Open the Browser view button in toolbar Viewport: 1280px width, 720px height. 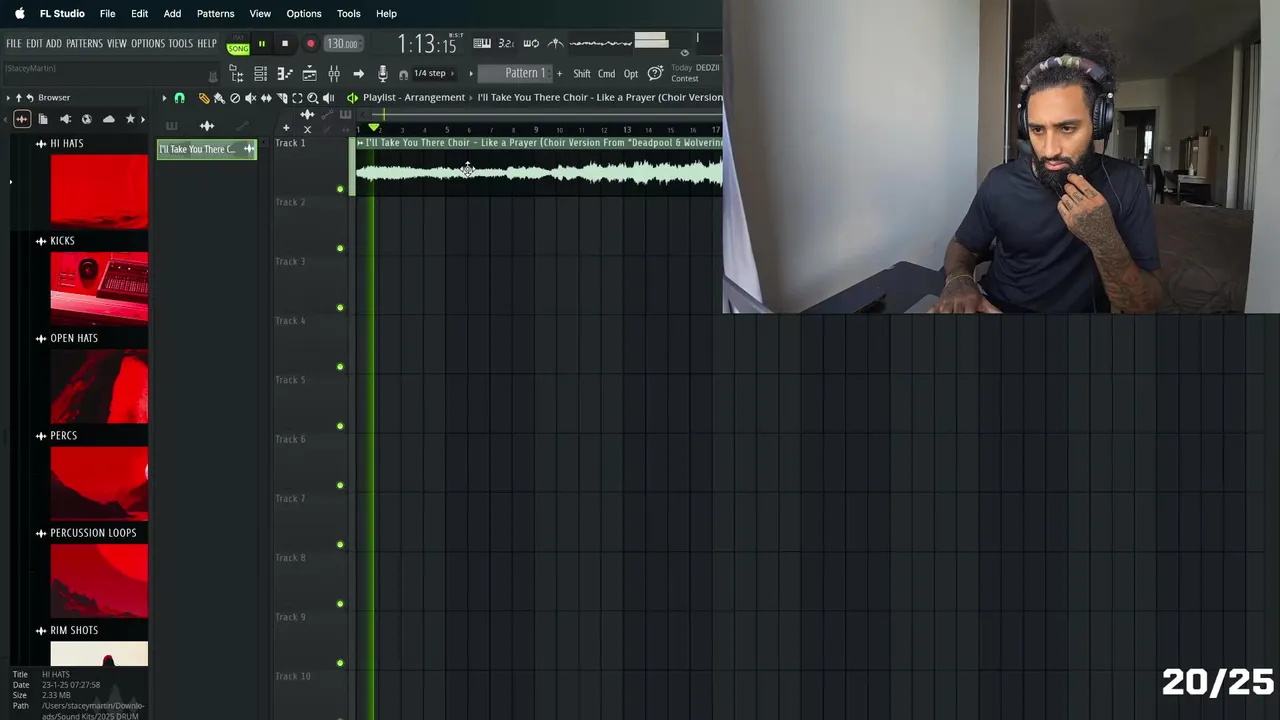(236, 74)
